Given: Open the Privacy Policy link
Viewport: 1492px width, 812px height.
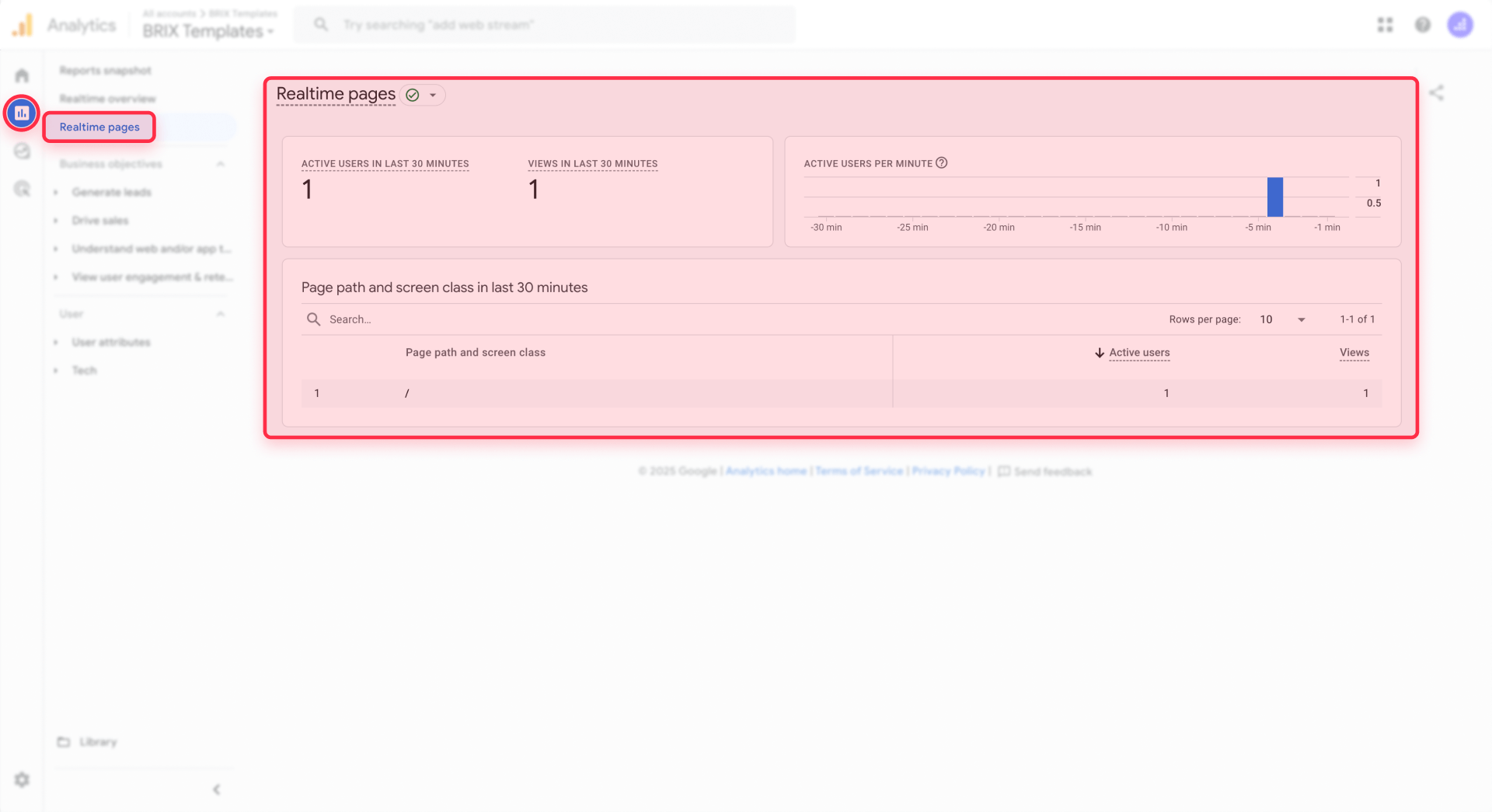Looking at the screenshot, I should pos(948,471).
